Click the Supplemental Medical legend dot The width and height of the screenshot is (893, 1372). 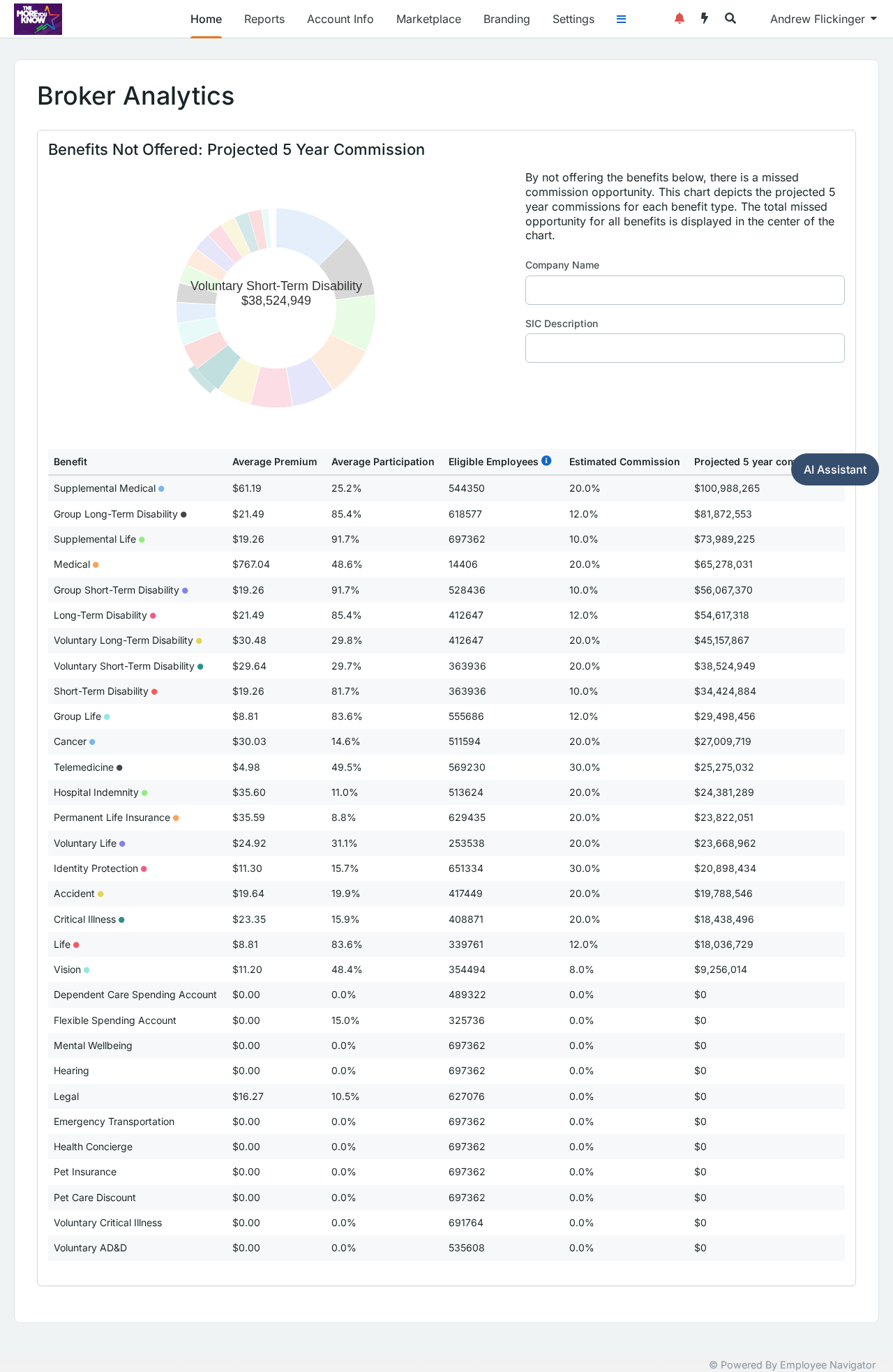(161, 489)
